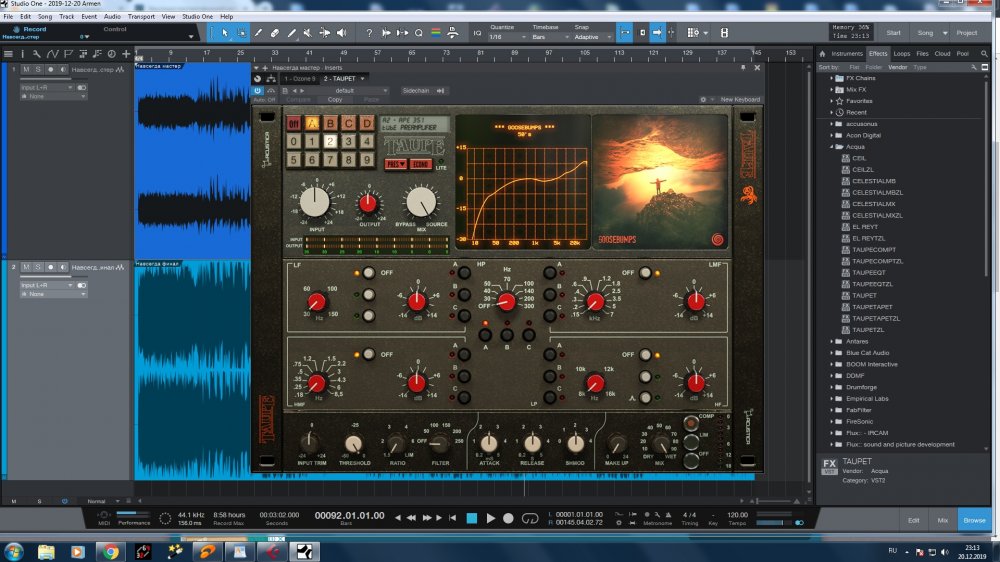Arm record on track 2
Screen dimensions: 1000x562
[x=50, y=267]
